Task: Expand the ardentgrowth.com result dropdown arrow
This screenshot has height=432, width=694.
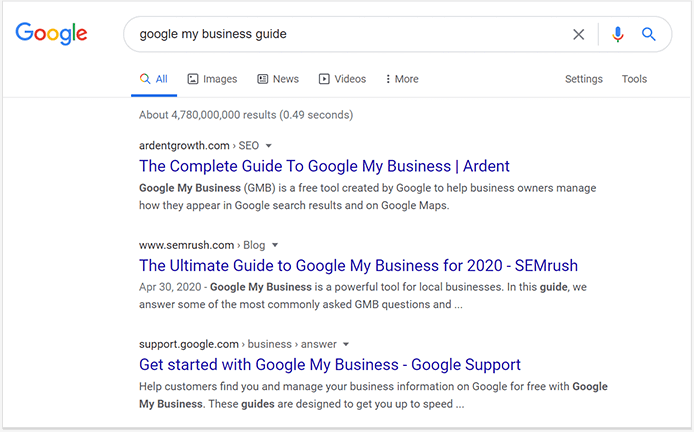Action: pos(268,146)
